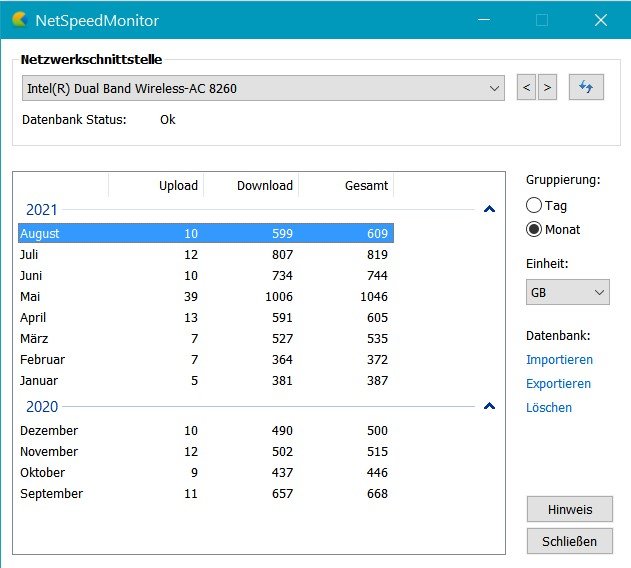This screenshot has height=568, width=631.
Task: Click the 2021 group header label
Action: [x=41, y=210]
